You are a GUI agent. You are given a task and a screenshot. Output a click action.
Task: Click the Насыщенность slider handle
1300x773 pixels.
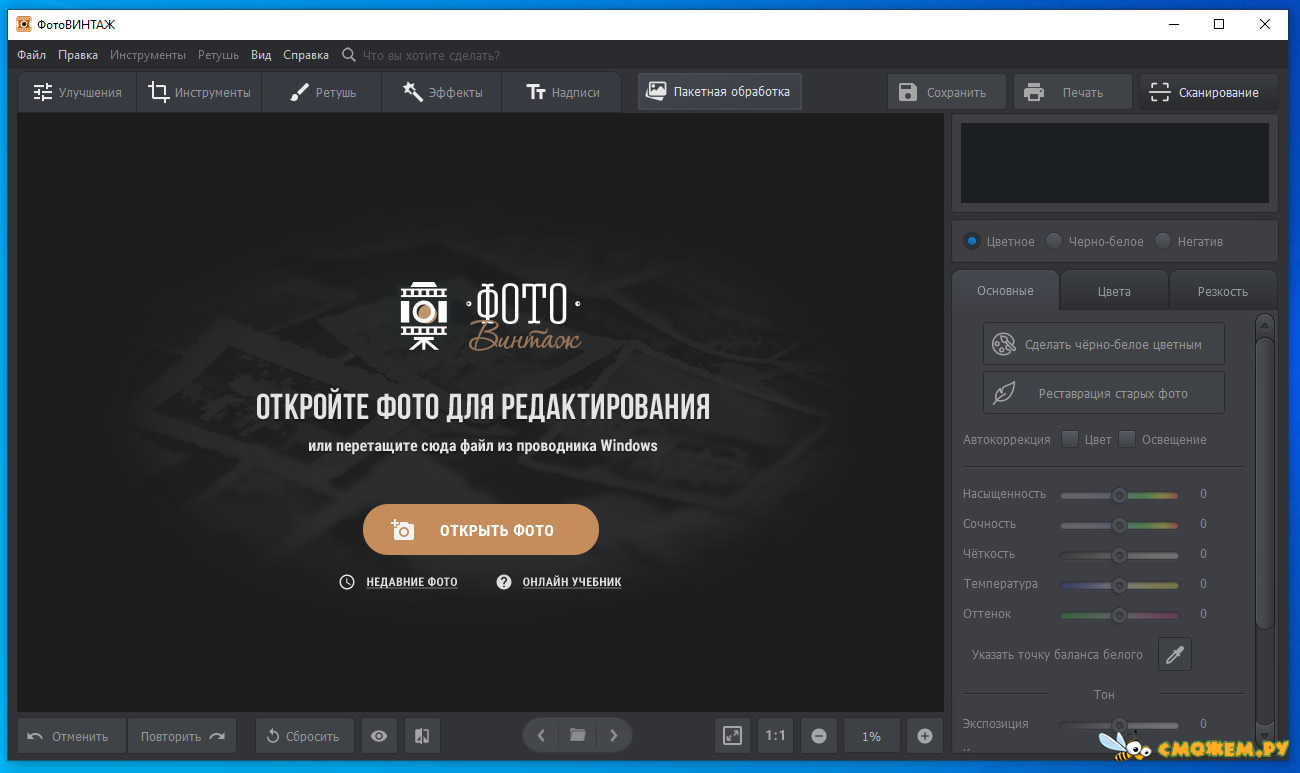point(1119,495)
